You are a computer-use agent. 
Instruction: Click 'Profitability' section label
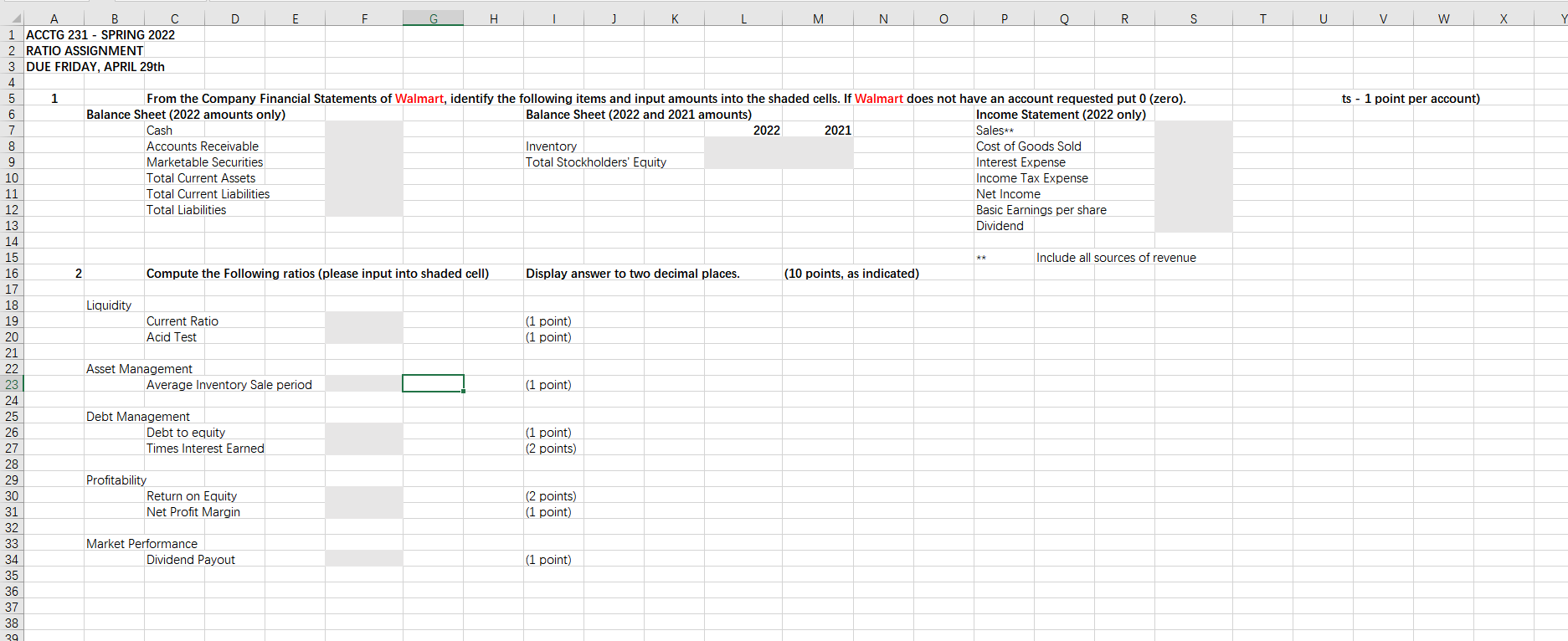coord(116,479)
